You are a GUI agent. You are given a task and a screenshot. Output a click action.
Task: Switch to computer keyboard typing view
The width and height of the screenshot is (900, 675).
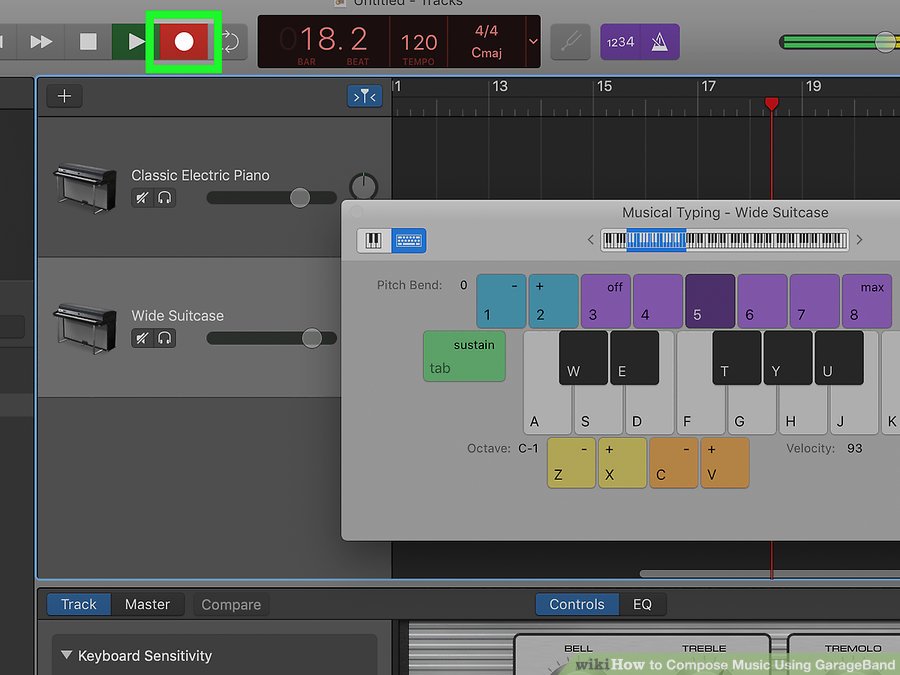coord(409,240)
